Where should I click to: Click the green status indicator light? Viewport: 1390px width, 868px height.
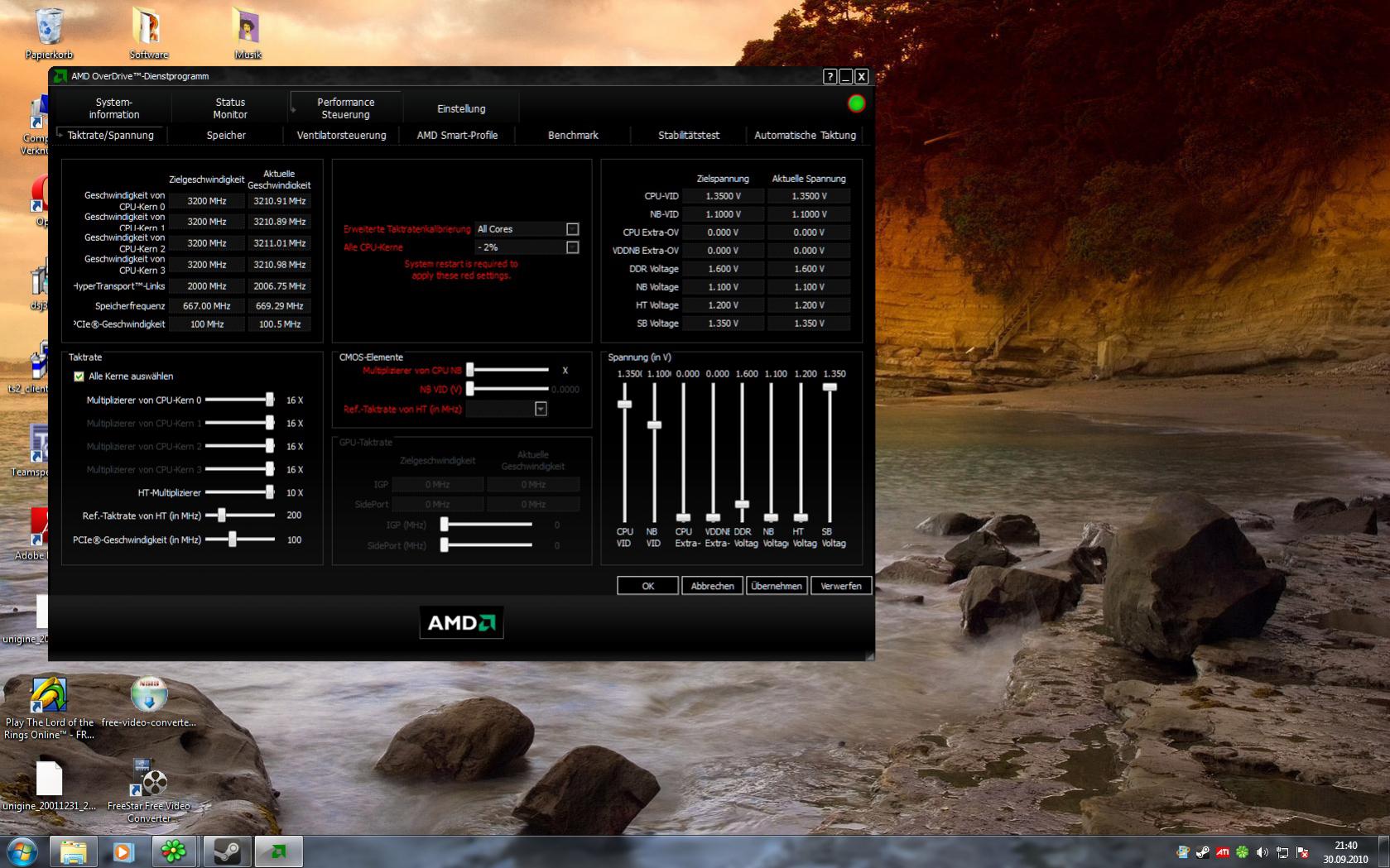pyautogui.click(x=856, y=103)
